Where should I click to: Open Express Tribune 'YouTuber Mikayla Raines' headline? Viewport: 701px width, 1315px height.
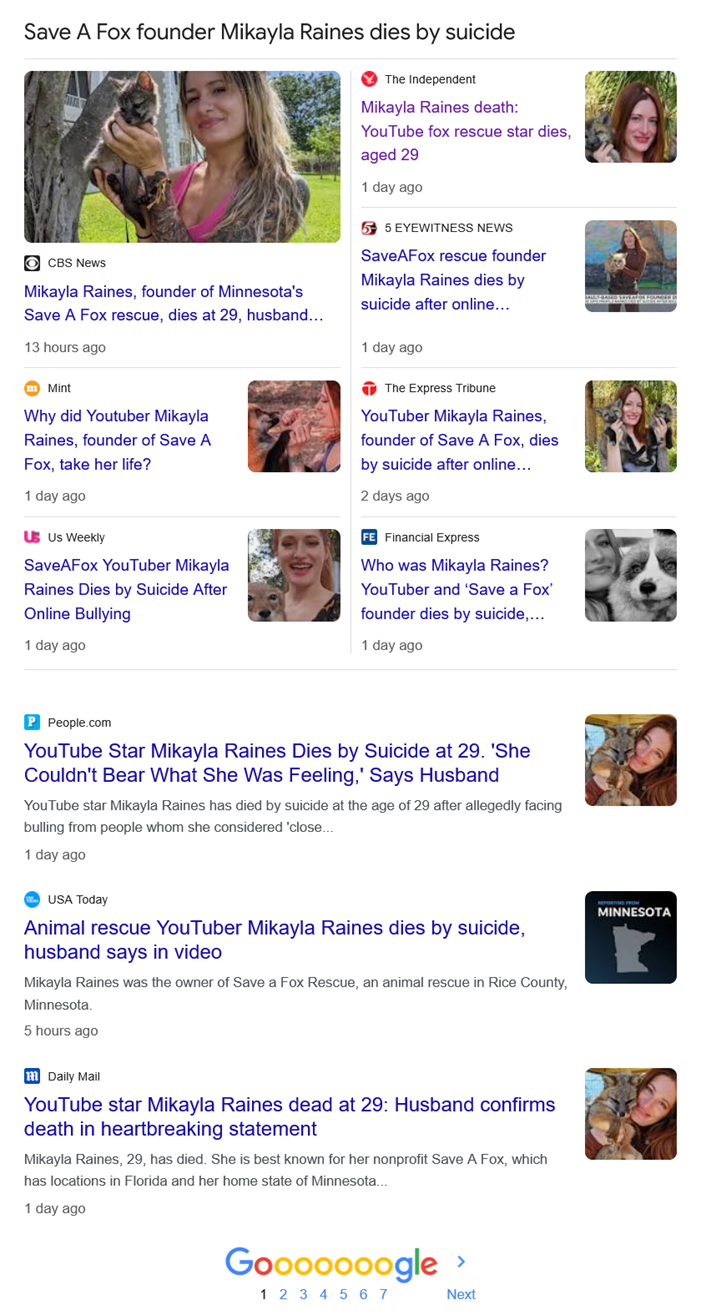(x=460, y=440)
